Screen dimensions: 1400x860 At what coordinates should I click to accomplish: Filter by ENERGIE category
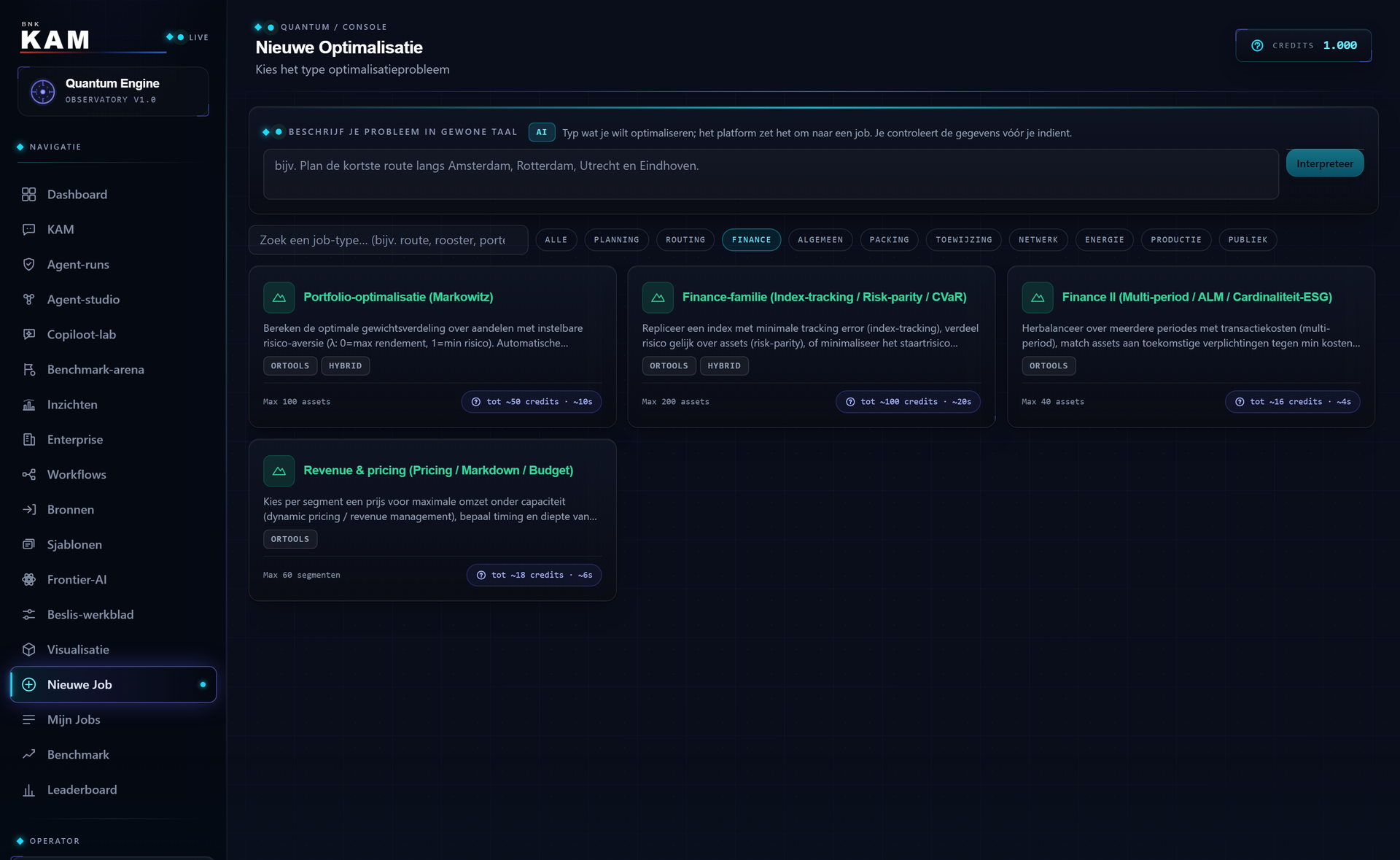coord(1104,240)
